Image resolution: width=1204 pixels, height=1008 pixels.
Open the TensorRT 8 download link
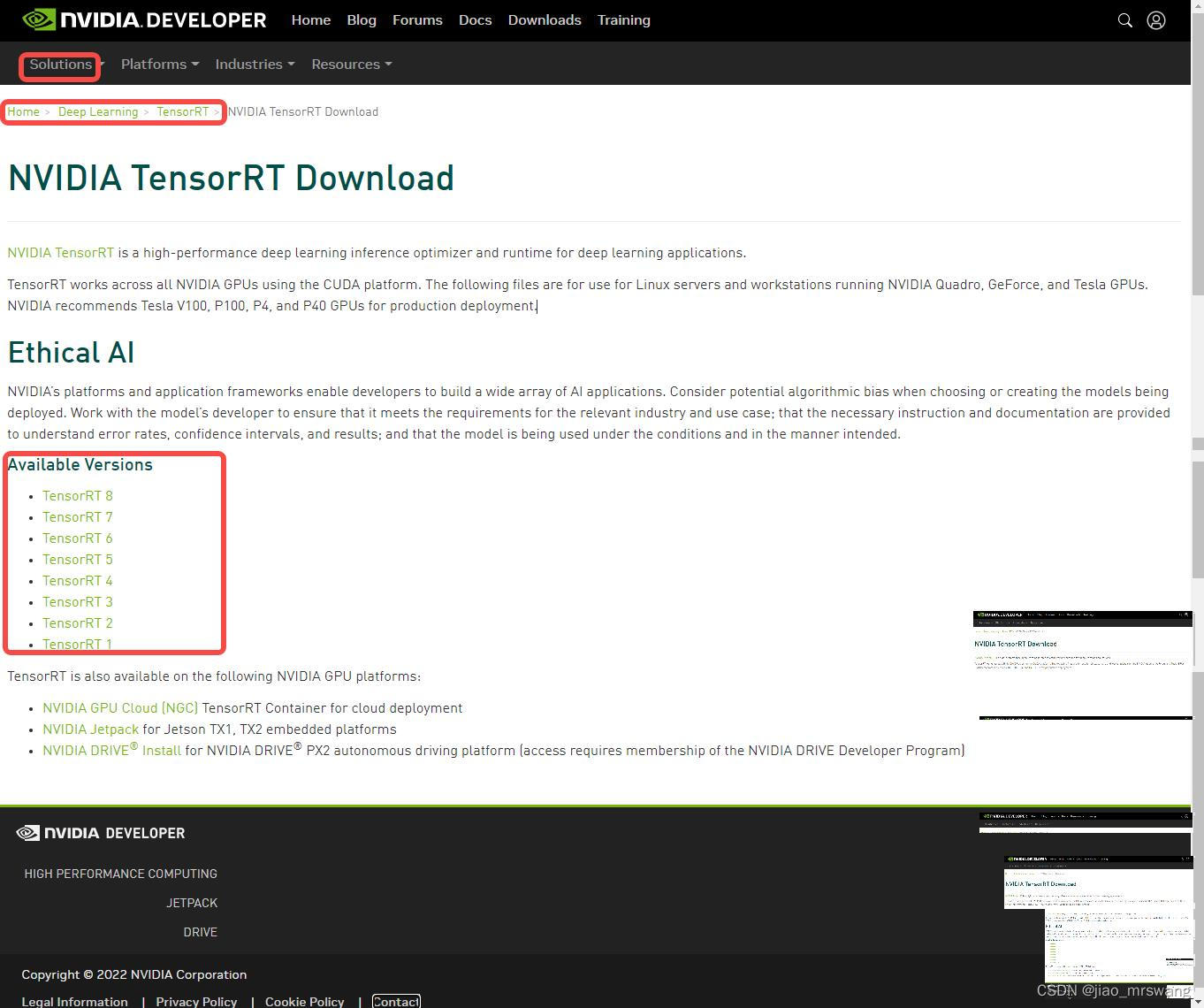pos(77,495)
